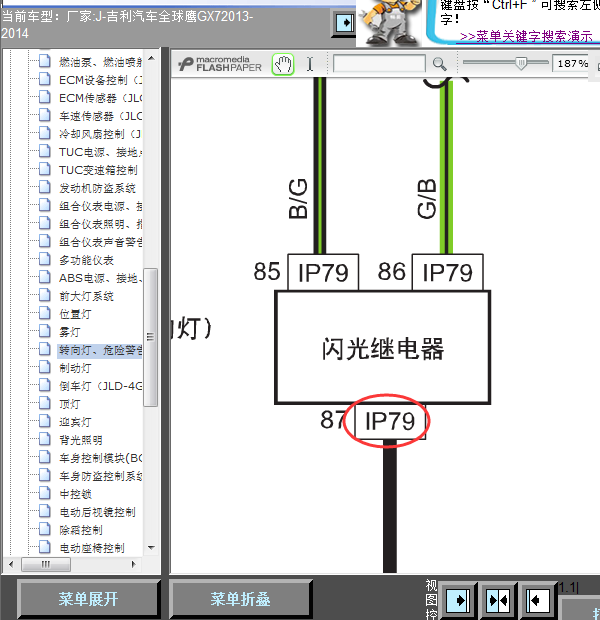This screenshot has width=600, height=620.
Task: Open the TUC电源、接地 tree item
Action: (x=100, y=152)
